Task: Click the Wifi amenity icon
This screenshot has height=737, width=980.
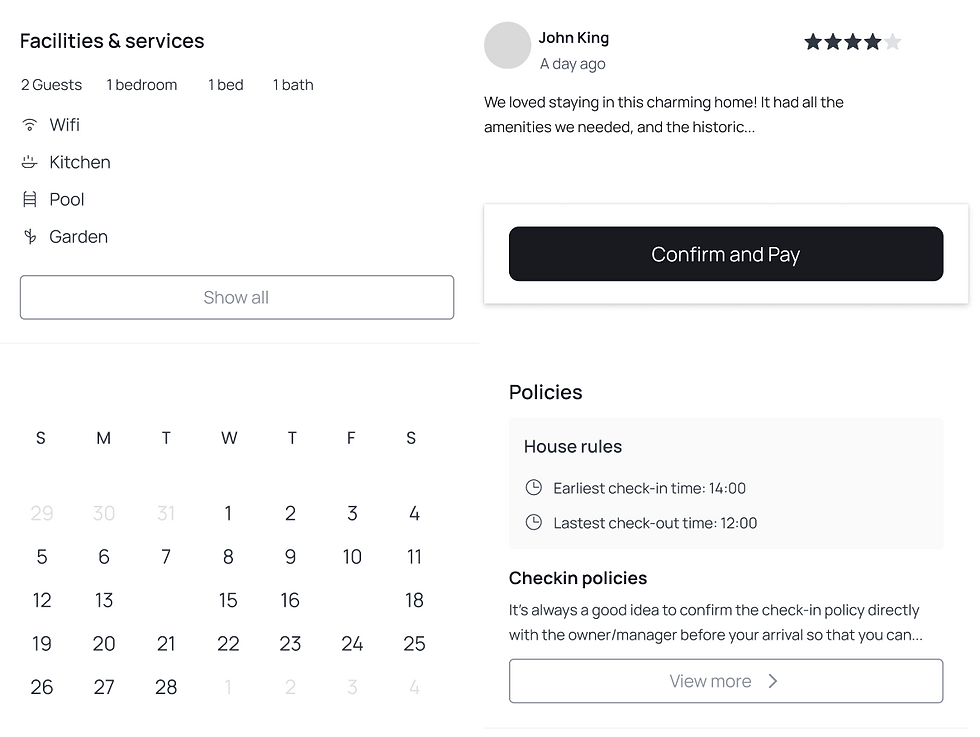Action: pos(30,125)
